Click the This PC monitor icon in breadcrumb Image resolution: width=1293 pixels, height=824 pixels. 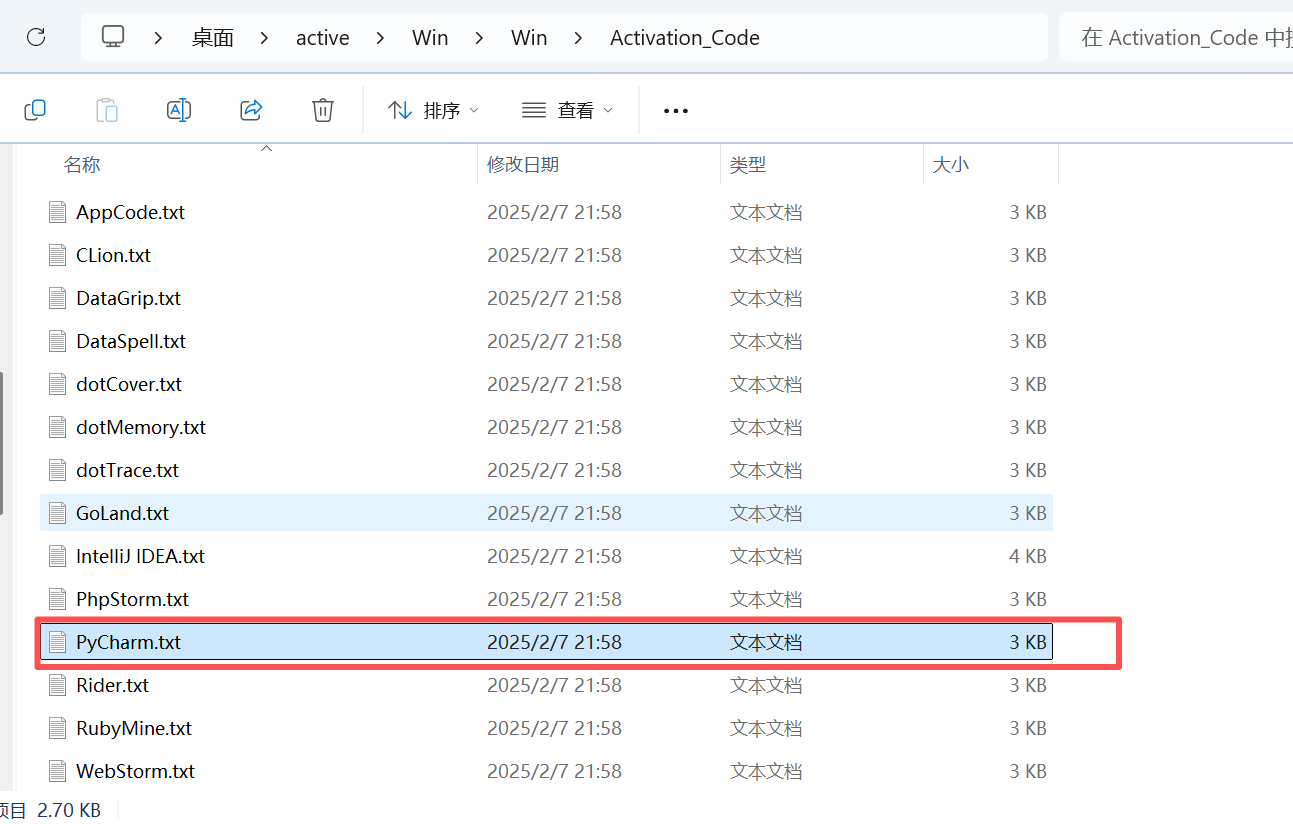pos(113,37)
